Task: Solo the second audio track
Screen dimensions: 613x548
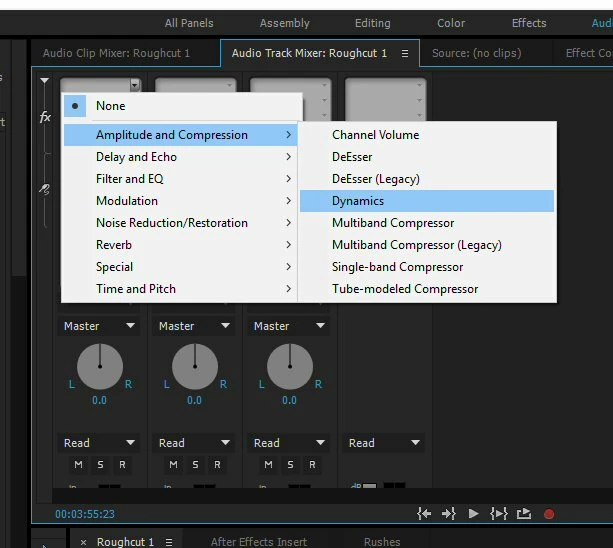Action: (195, 464)
